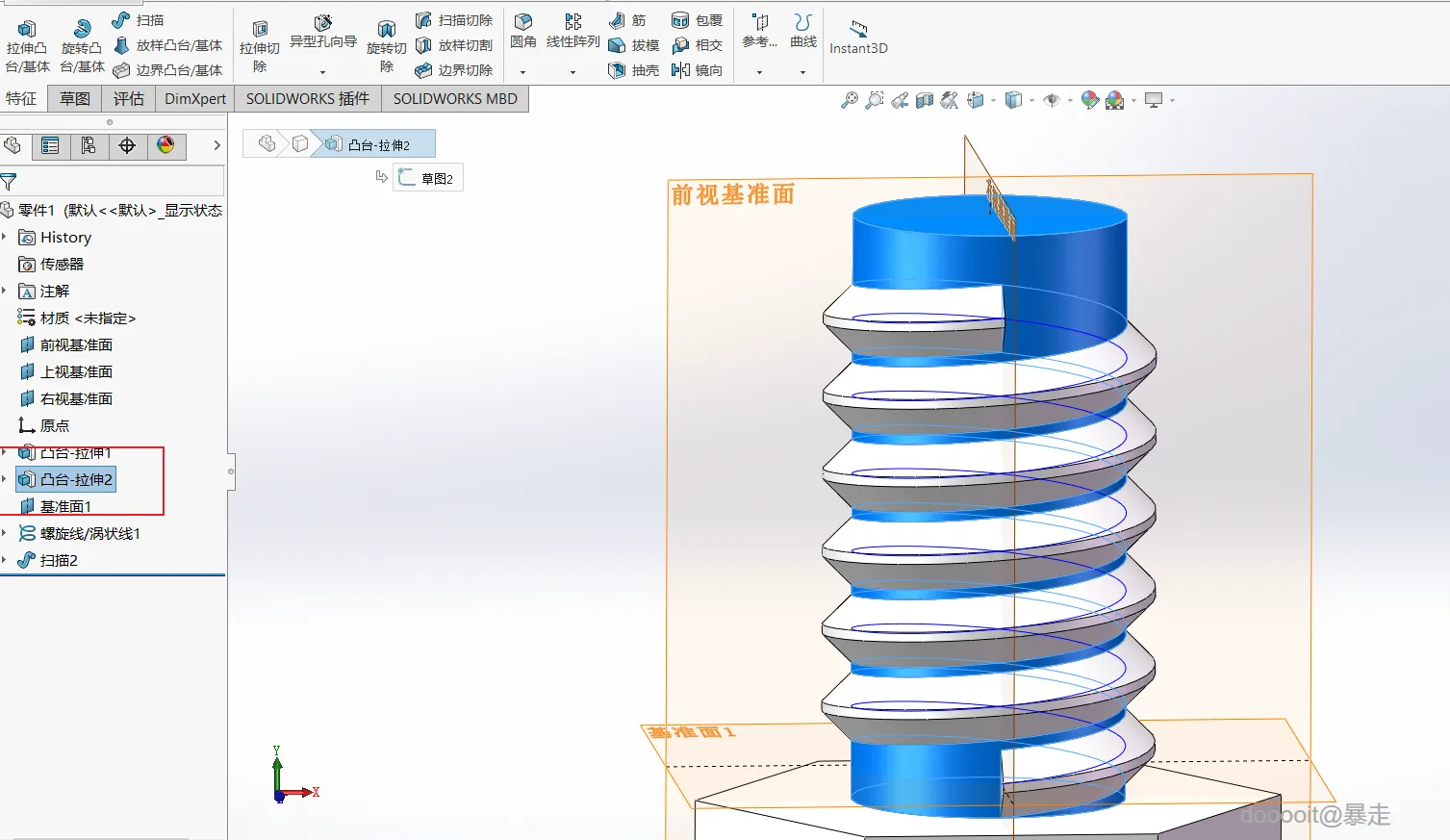Click 草图2 in the breadcrumb
The width and height of the screenshot is (1450, 840).
(x=428, y=178)
